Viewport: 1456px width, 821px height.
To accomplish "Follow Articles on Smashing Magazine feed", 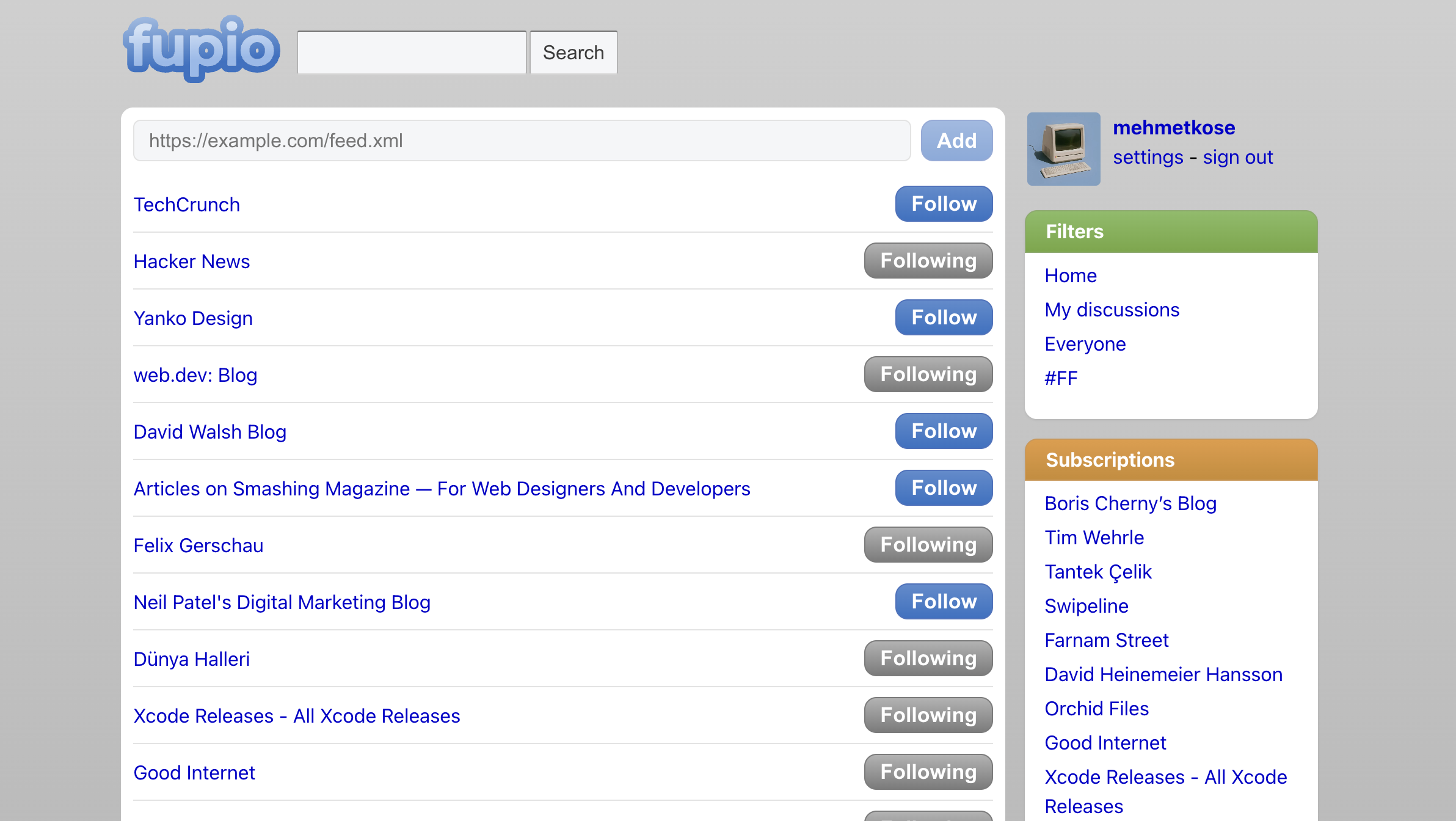I will click(x=944, y=488).
